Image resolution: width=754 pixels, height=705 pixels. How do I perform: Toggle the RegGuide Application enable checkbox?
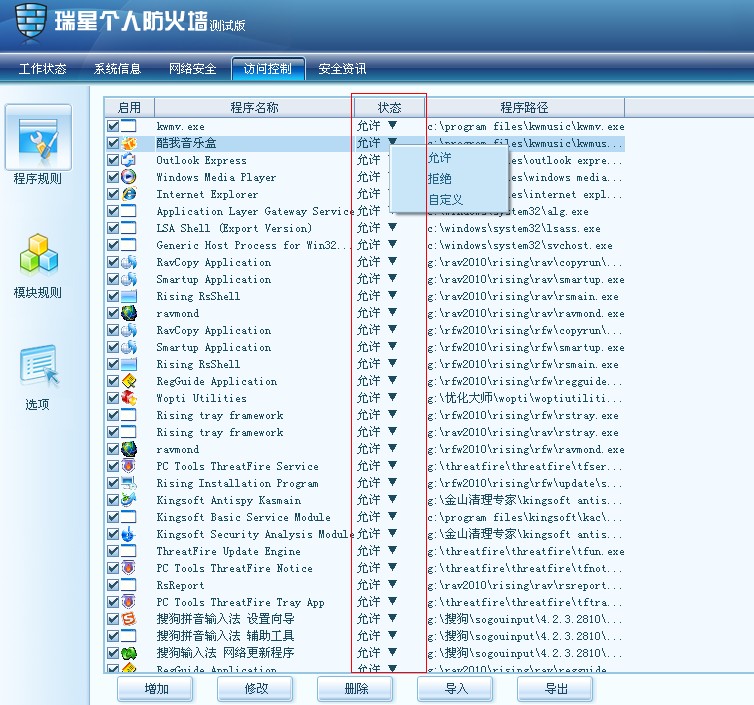(113, 381)
